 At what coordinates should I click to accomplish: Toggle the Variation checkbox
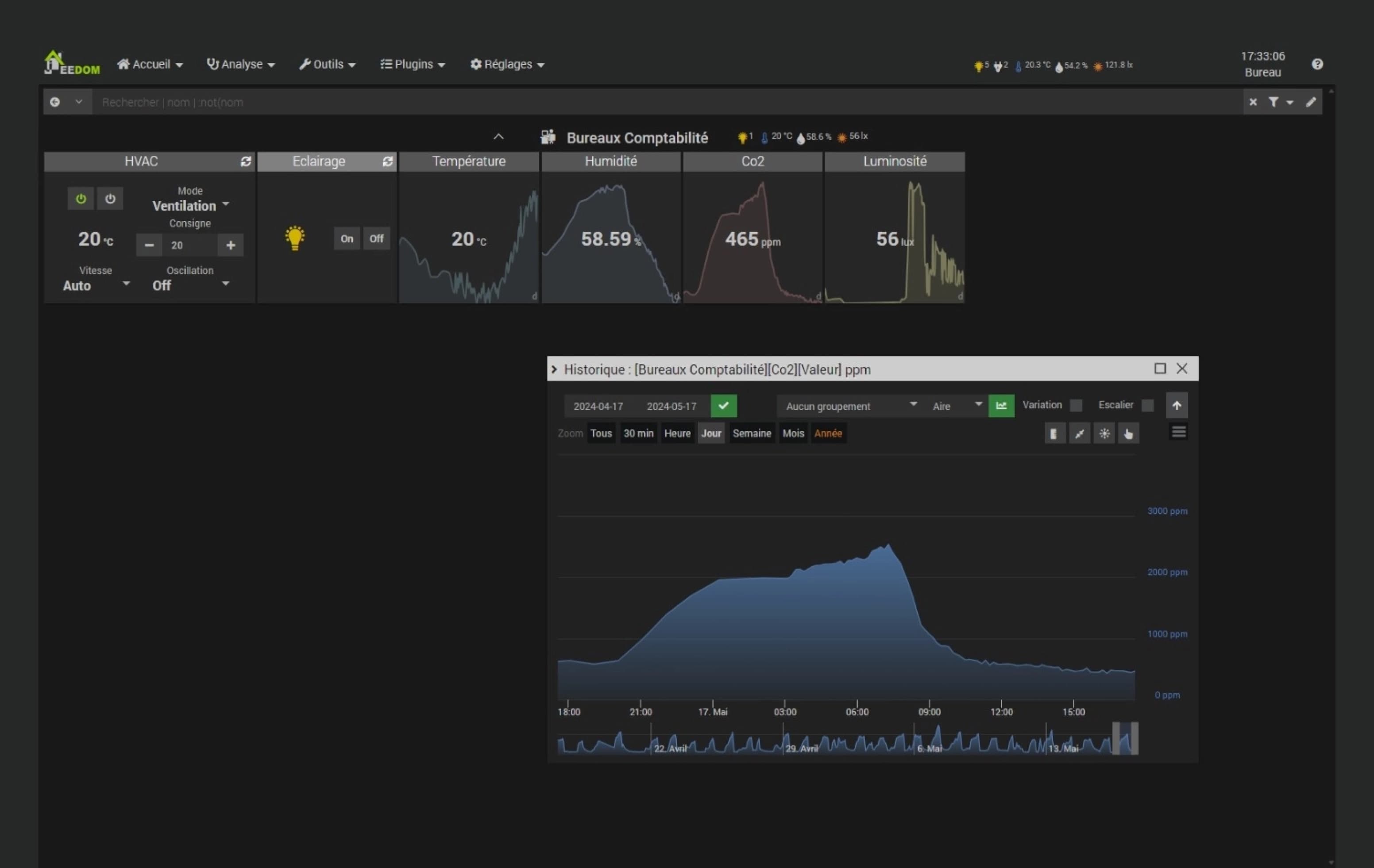(1076, 405)
